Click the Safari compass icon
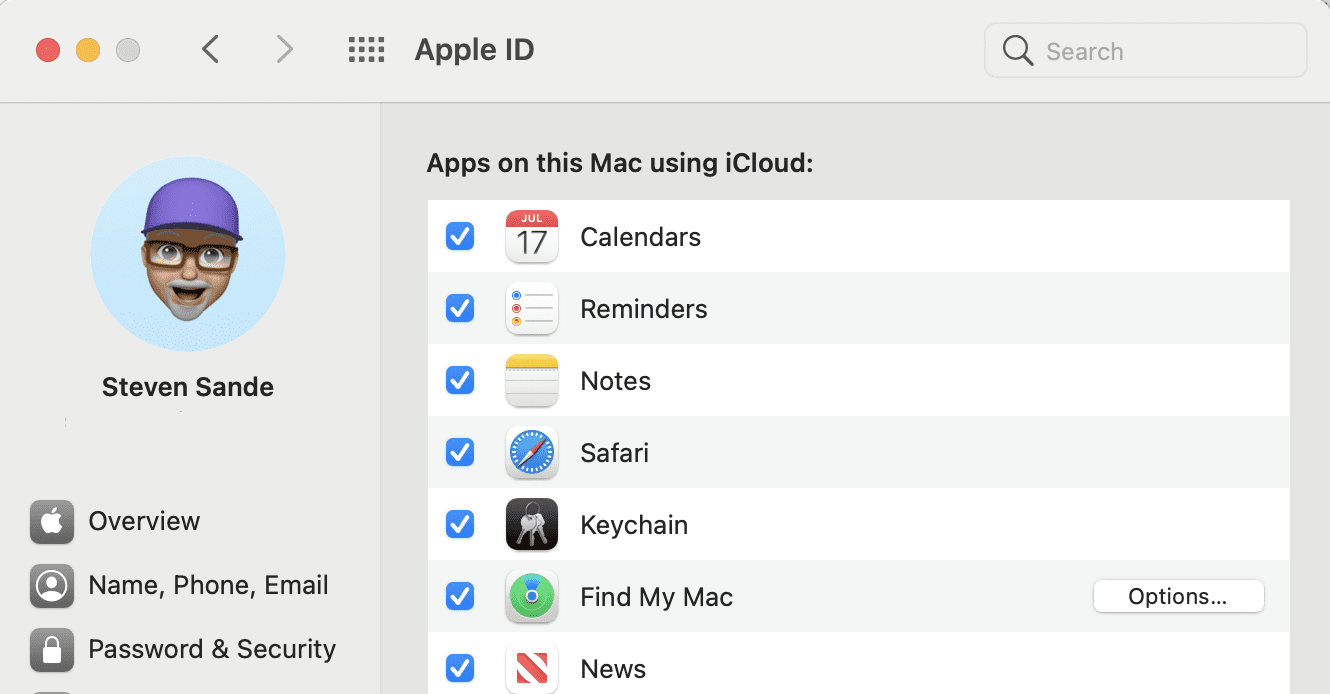The height and width of the screenshot is (694, 1330). click(x=531, y=453)
